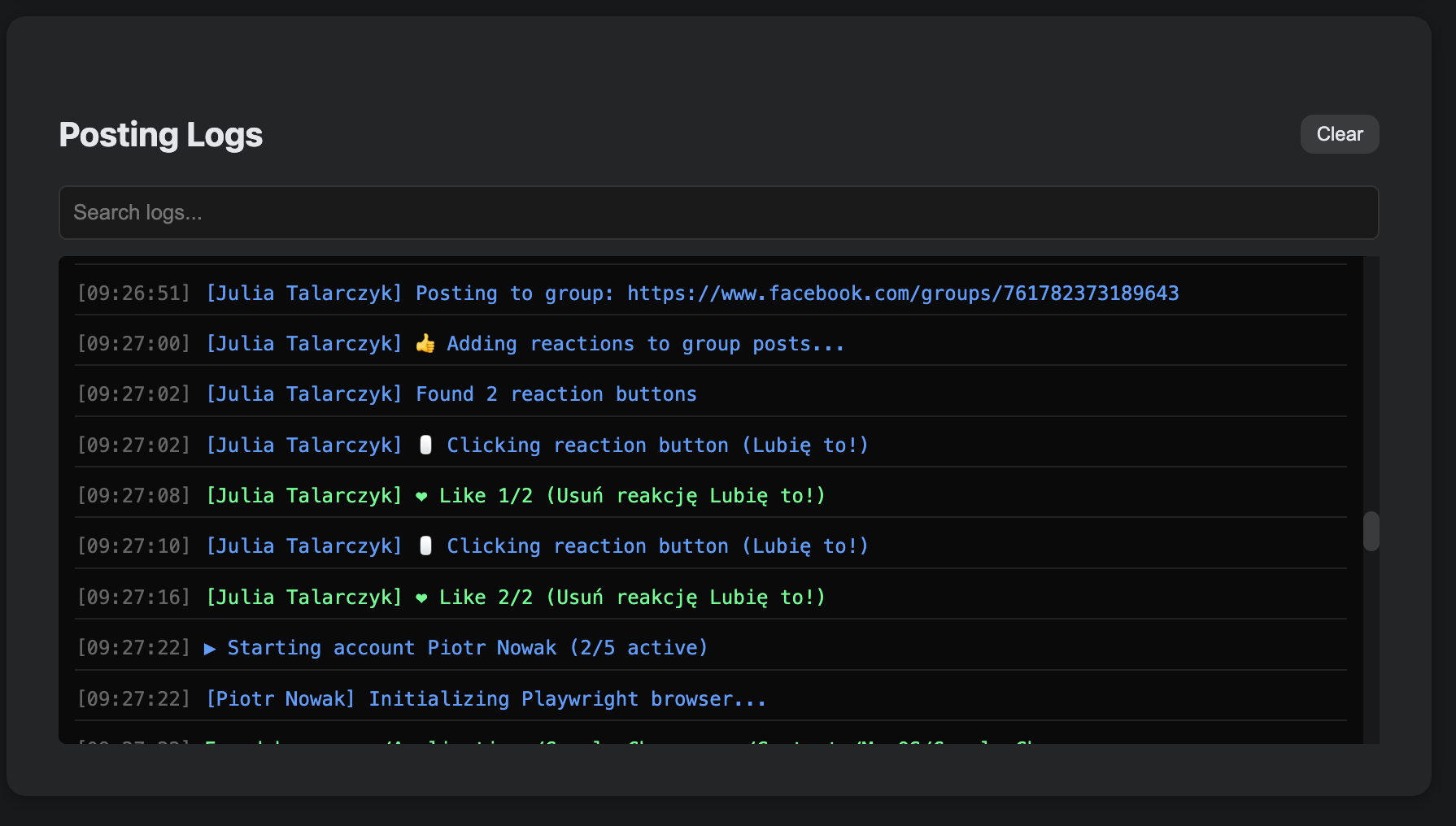The width and height of the screenshot is (1456, 826).
Task: Click the mouse icon in the 09:27:10 log line
Action: coord(425,546)
